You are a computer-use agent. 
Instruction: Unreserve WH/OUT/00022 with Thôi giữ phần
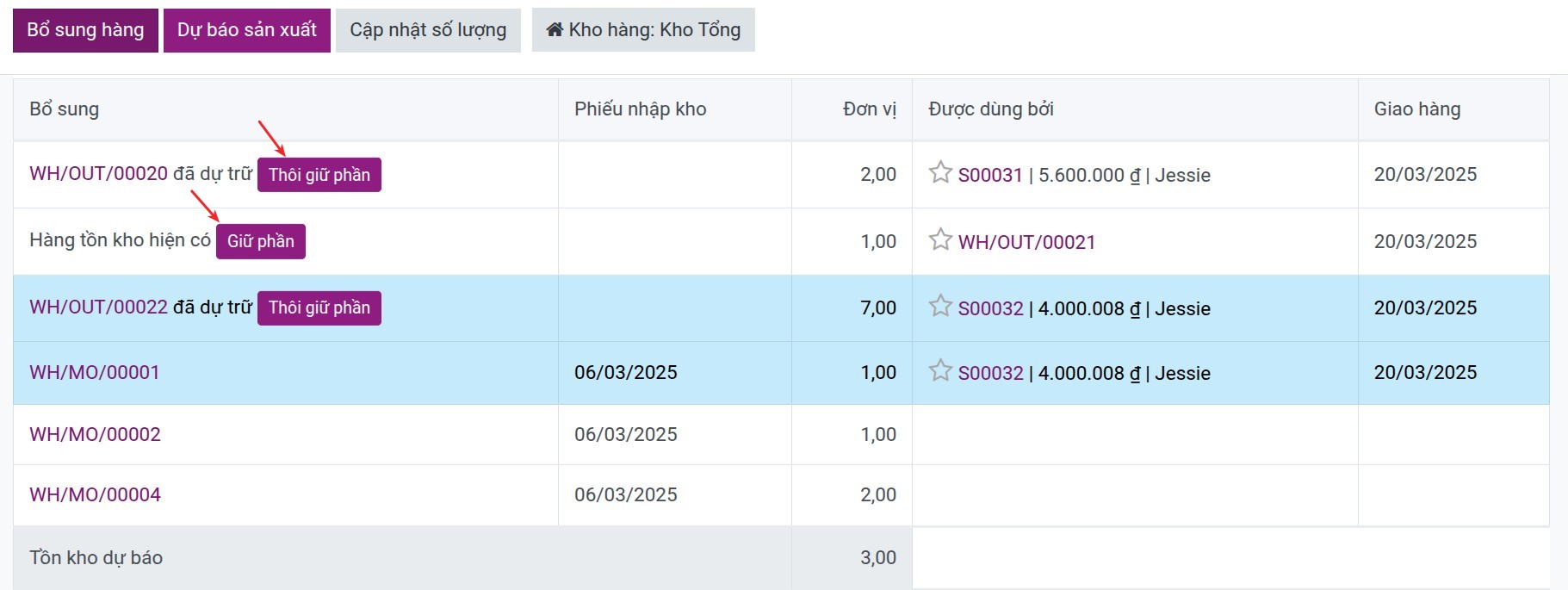coord(319,308)
